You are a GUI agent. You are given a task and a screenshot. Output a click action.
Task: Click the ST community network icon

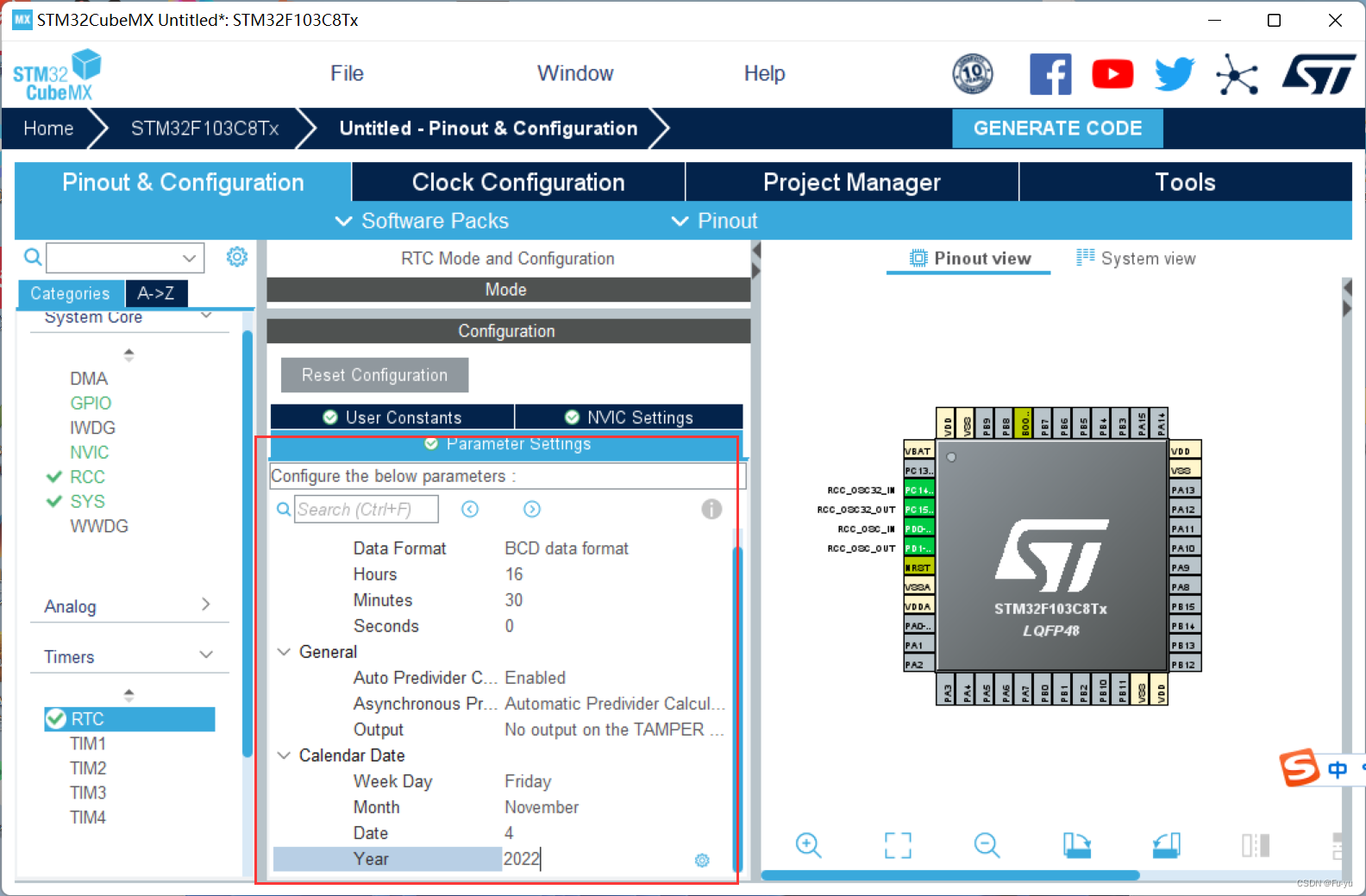(1238, 75)
